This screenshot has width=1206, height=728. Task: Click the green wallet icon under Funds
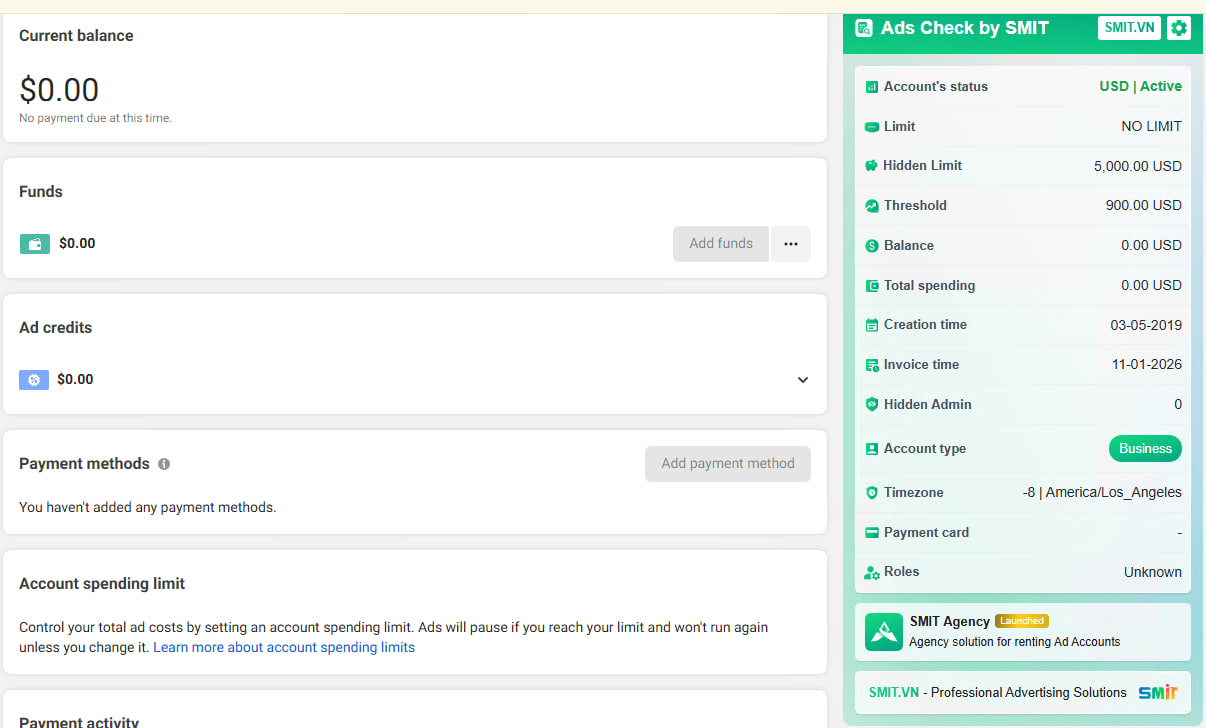point(35,244)
